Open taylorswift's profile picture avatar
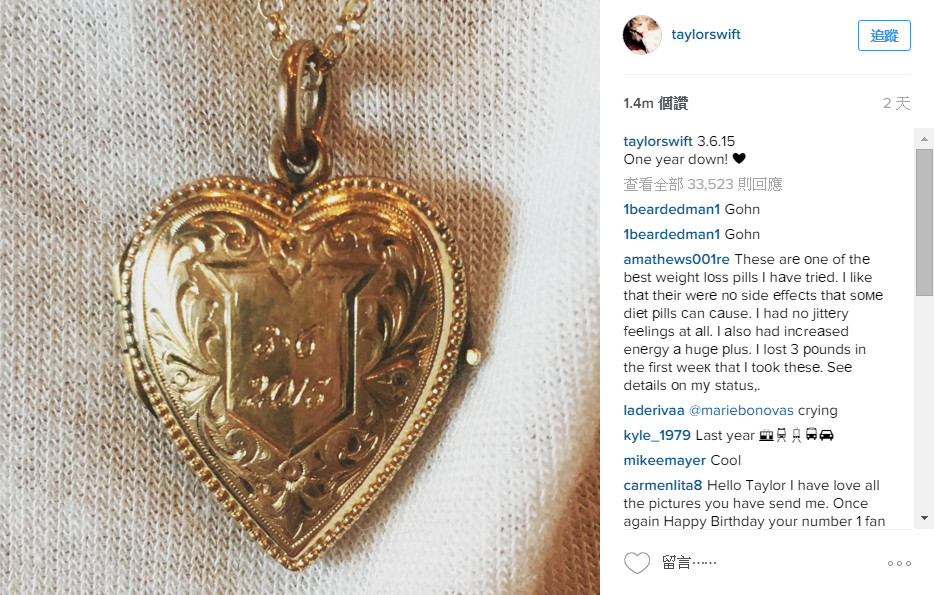The width and height of the screenshot is (934, 595). (x=642, y=35)
